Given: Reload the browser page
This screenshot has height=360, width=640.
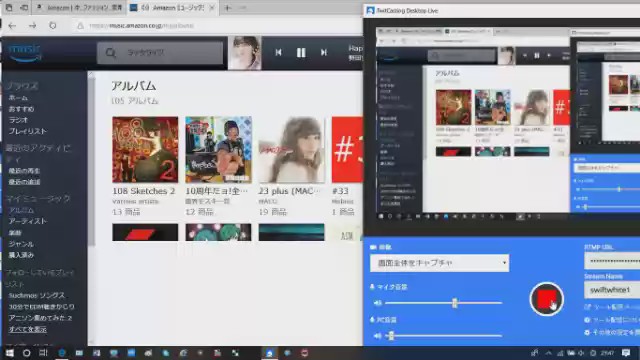Looking at the screenshot, I should [53, 25].
